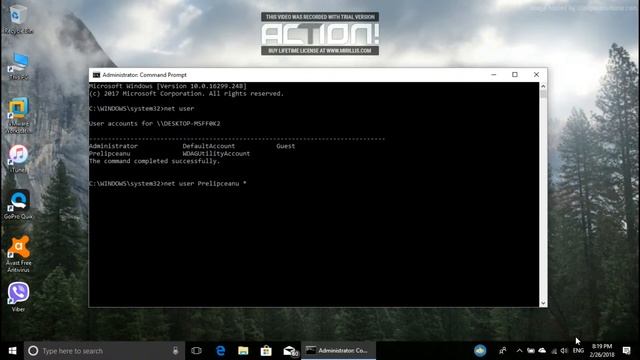Click the OneDrive cloud tray icon
Screen dimensions: 640x360
pos(542,351)
